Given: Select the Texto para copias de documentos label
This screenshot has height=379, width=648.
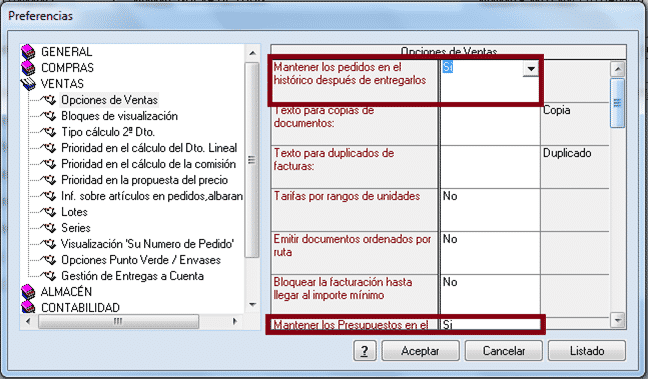Looking at the screenshot, I should coord(324,117).
